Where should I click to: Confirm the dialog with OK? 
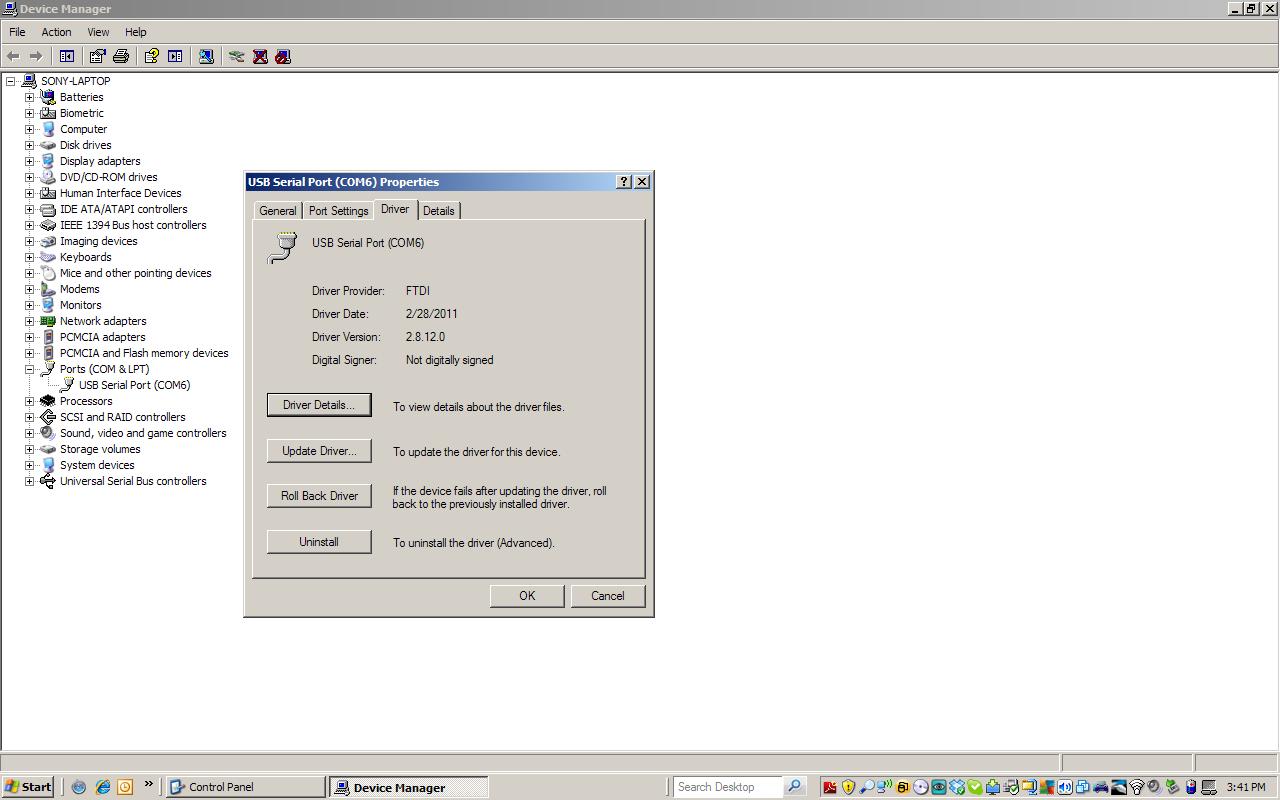pyautogui.click(x=527, y=596)
